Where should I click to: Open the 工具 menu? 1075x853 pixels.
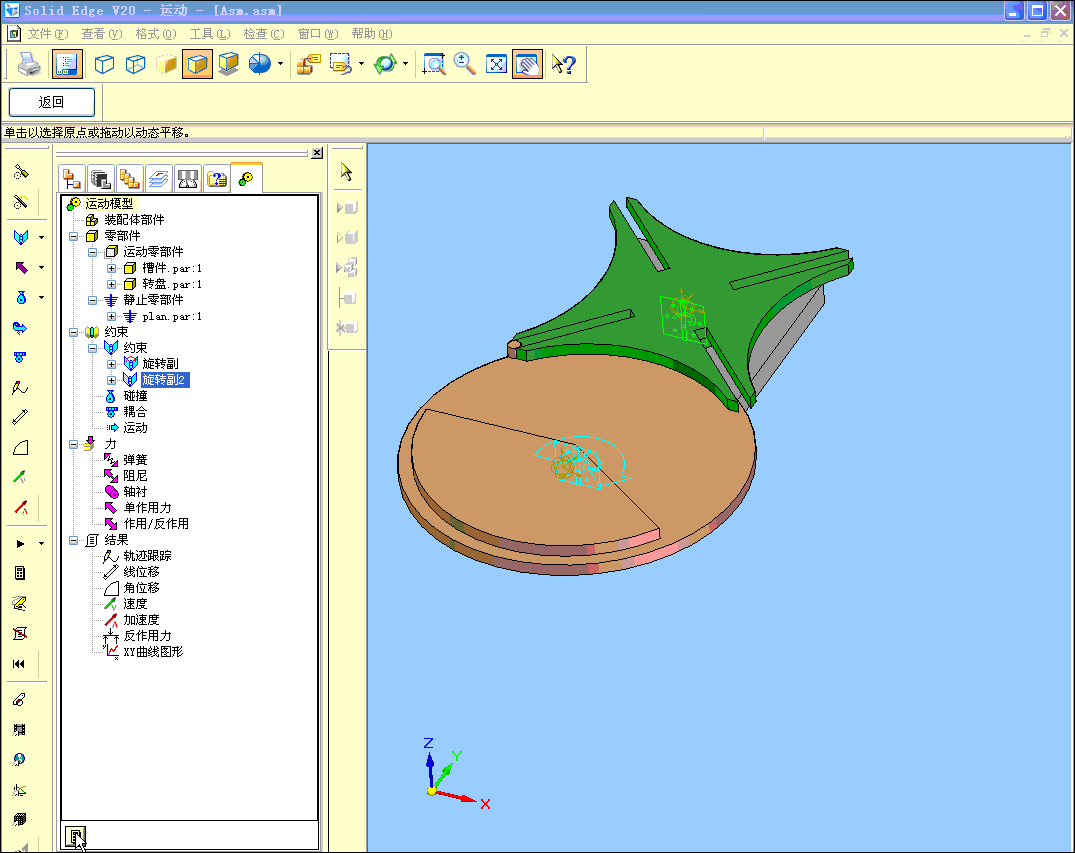(210, 34)
